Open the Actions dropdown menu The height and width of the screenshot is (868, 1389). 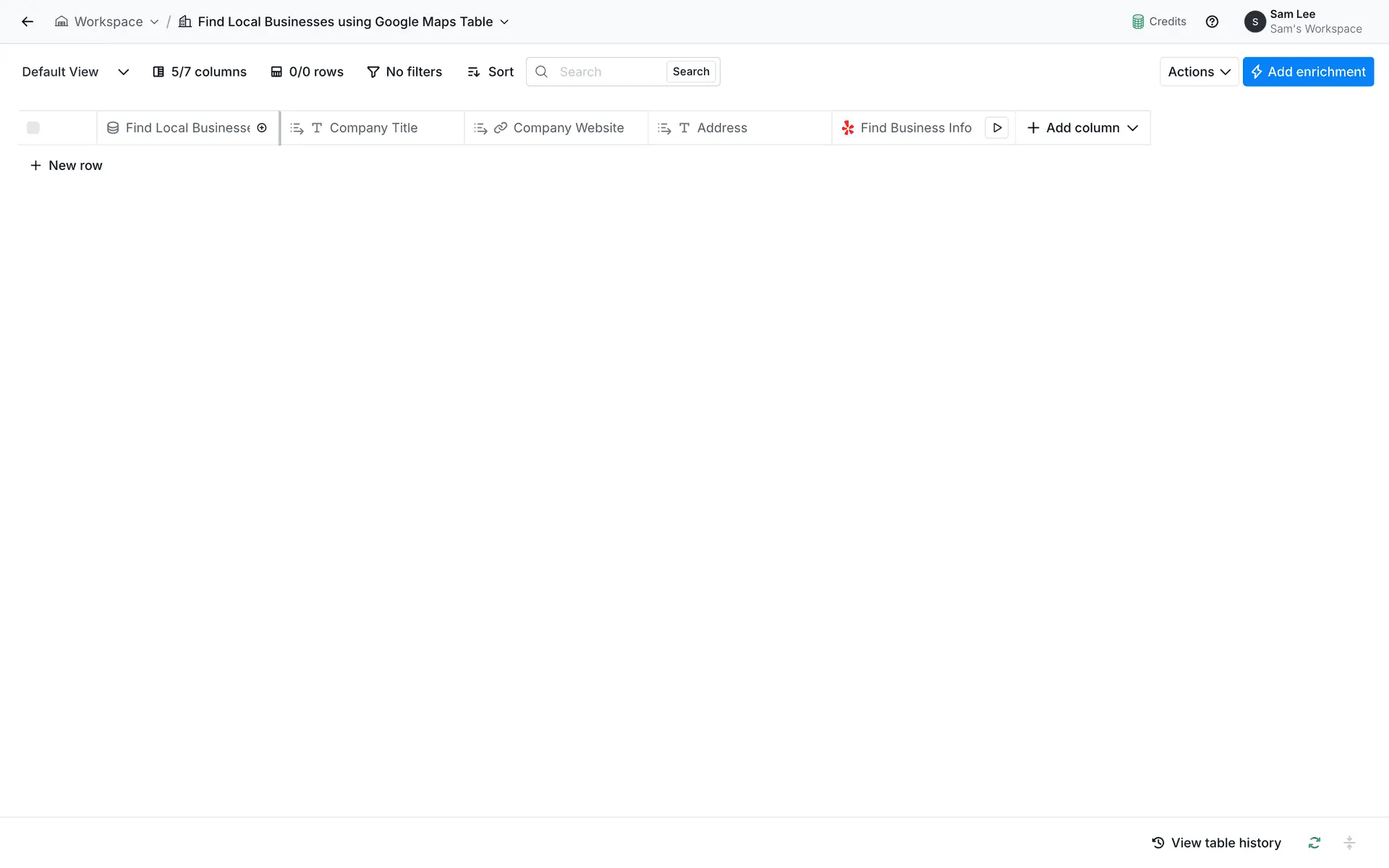pyautogui.click(x=1199, y=72)
